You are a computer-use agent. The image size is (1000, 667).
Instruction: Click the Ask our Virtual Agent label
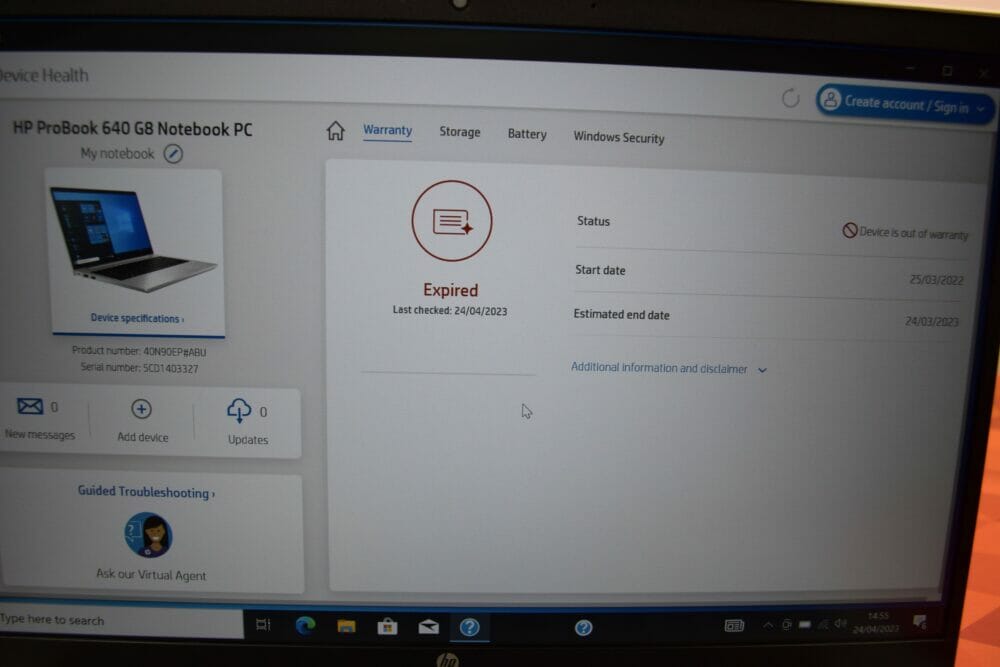pyautogui.click(x=151, y=575)
